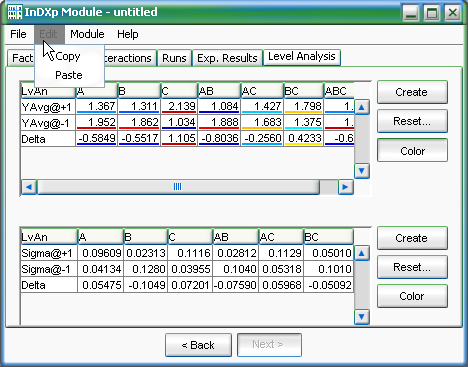Click Color button beside the Sigma table
This screenshot has width=468, height=367.
412,296
